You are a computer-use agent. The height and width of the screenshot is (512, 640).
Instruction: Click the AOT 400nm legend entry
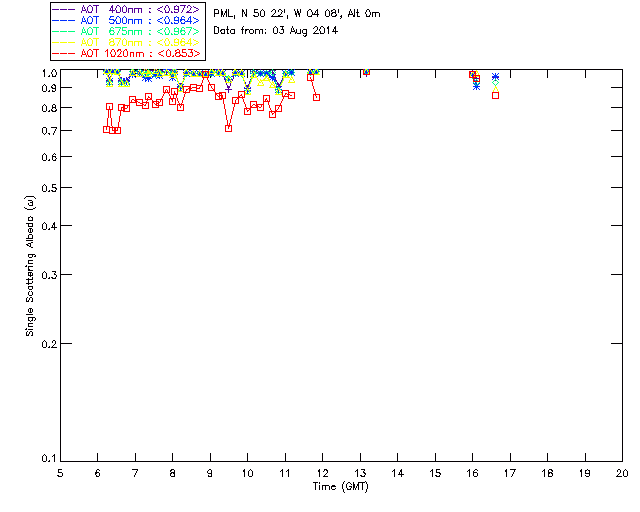coord(127,9)
